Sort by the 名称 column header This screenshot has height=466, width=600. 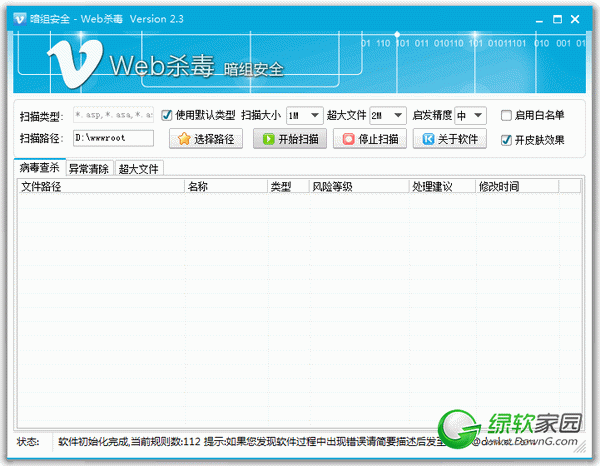click(226, 186)
